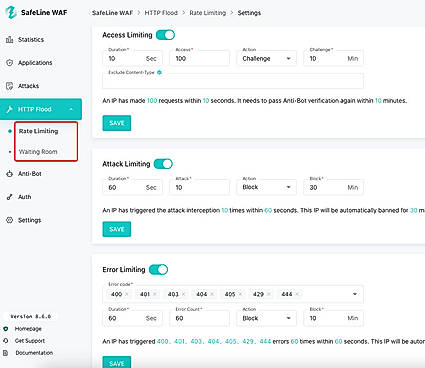Click the SafeLine WAF logo icon
Viewport: 425px width, 368px height.
tap(11, 12)
